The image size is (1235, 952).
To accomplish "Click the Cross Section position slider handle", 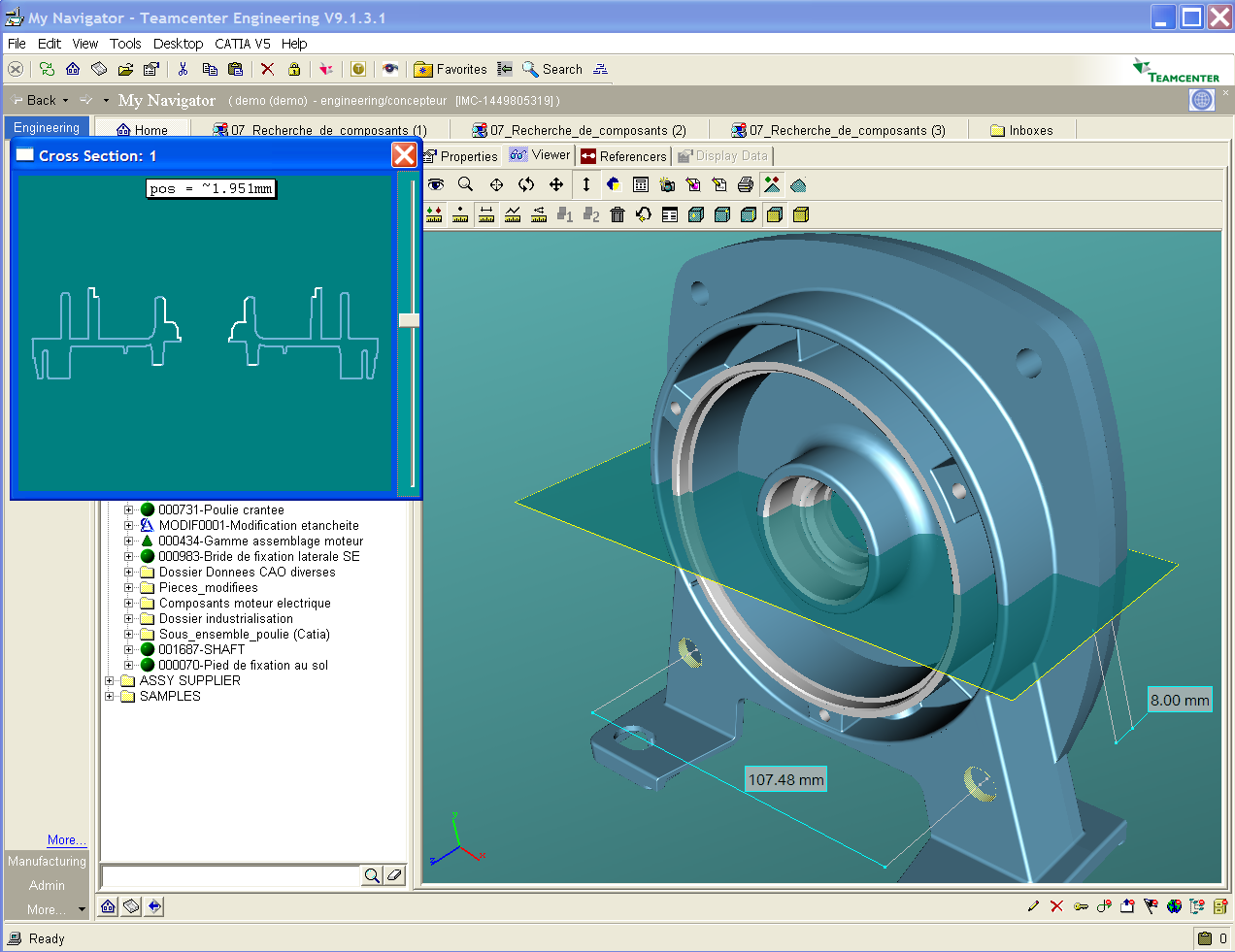I will click(x=409, y=320).
